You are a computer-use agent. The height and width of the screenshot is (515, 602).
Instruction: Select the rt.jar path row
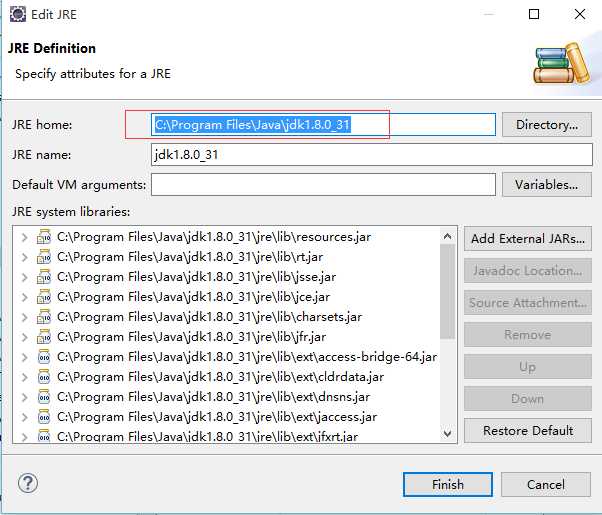coord(190,257)
